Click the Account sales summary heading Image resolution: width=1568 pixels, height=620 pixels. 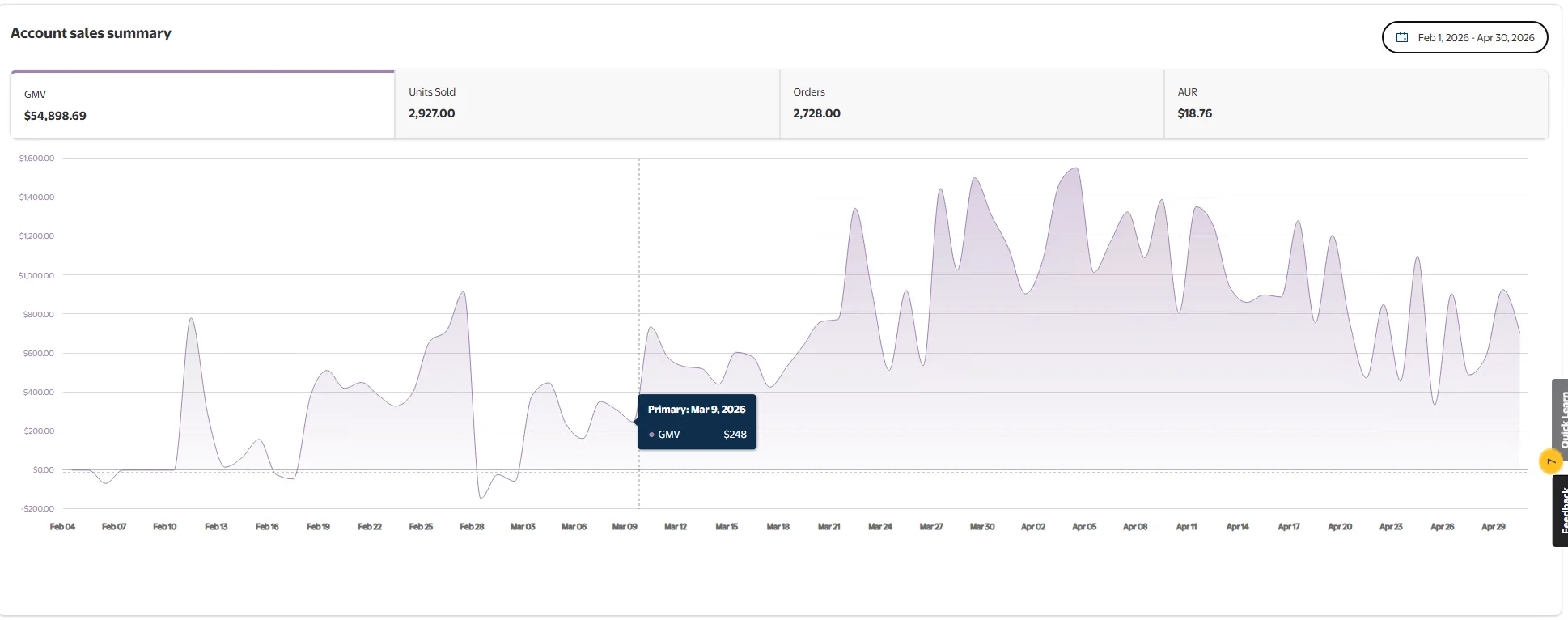pyautogui.click(x=91, y=33)
